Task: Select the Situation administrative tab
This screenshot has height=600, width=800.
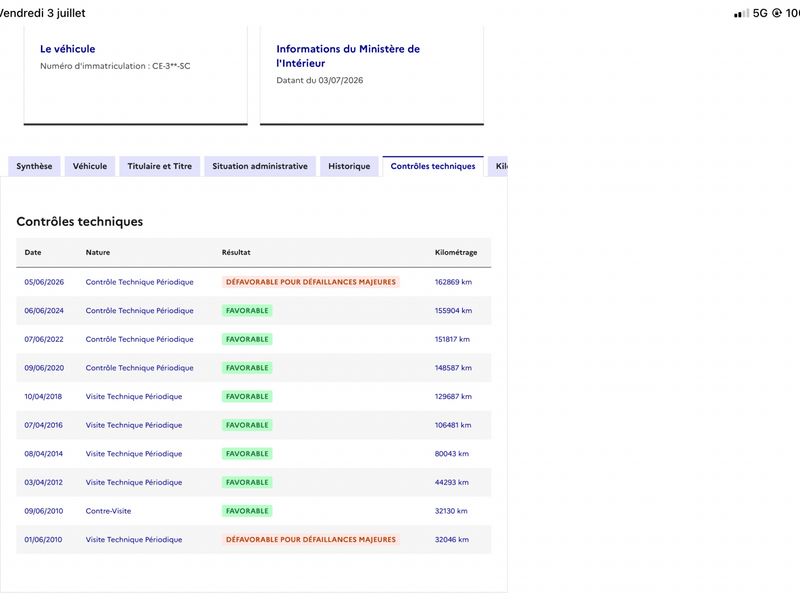Action: (x=260, y=166)
